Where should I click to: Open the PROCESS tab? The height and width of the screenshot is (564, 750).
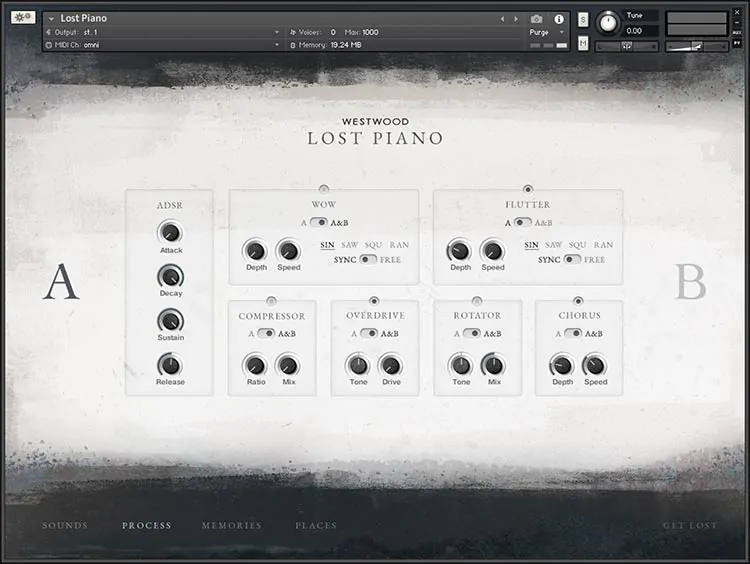tap(146, 525)
